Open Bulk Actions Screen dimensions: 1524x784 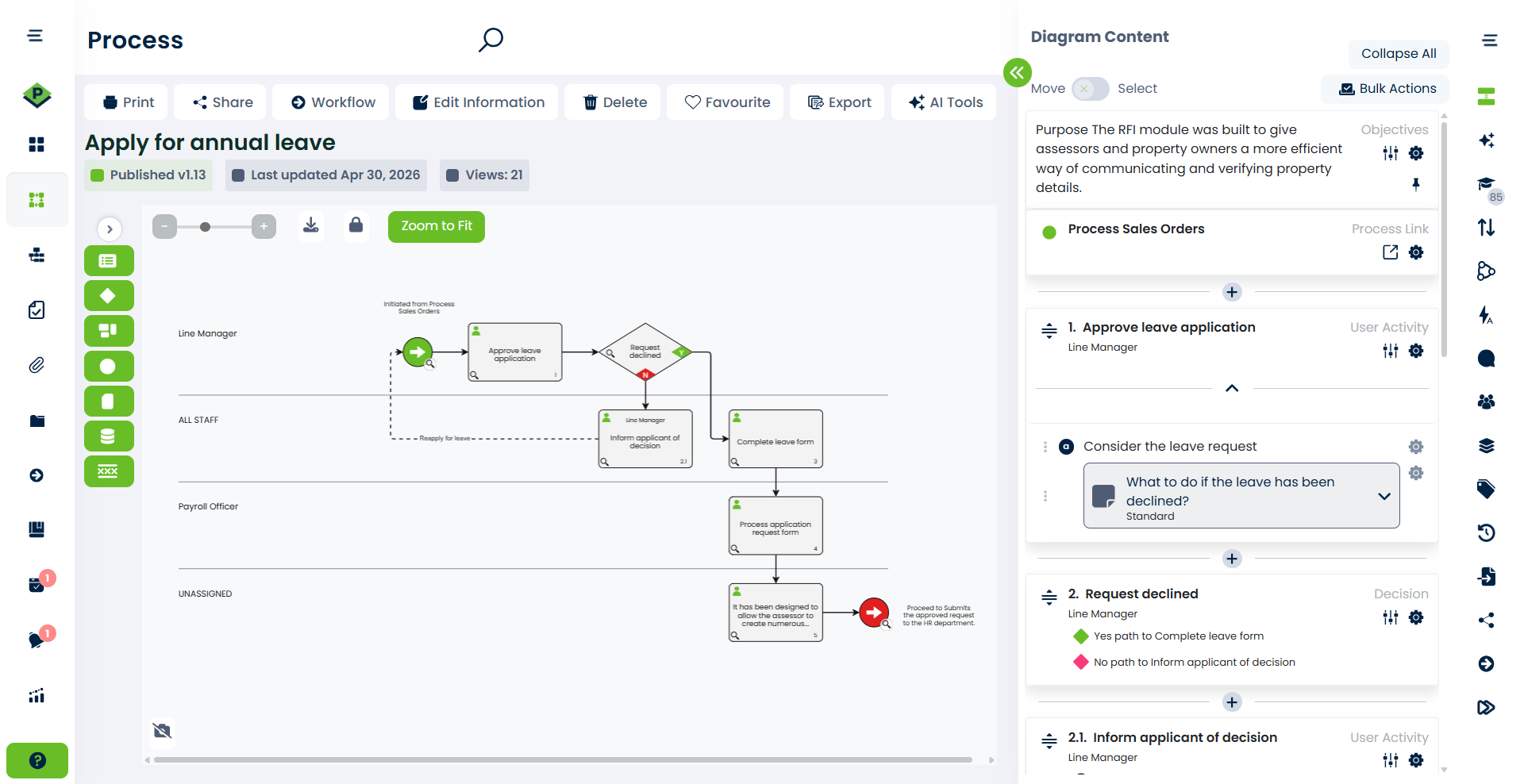(x=1386, y=89)
